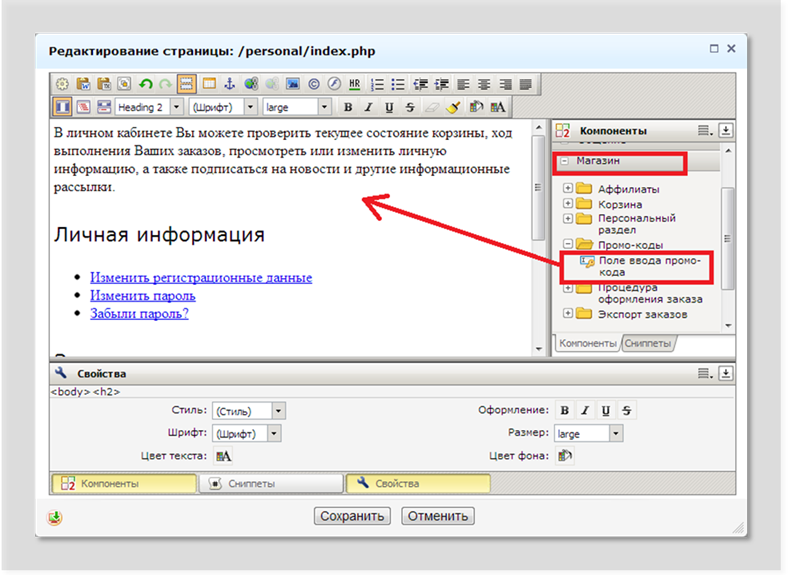This screenshot has height=575, width=788.
Task: Toggle strikethrough in the Оформление row
Action: 626,411
